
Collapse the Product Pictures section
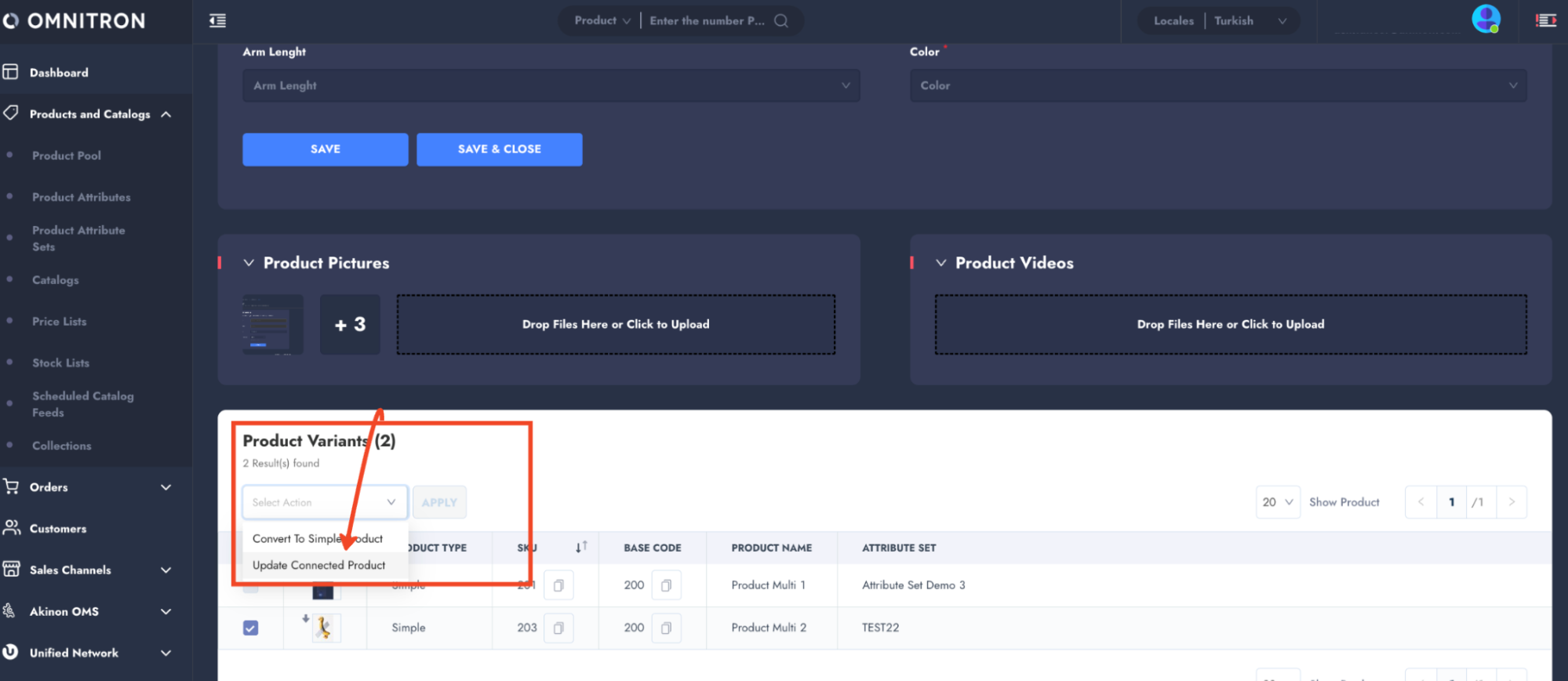coord(249,263)
